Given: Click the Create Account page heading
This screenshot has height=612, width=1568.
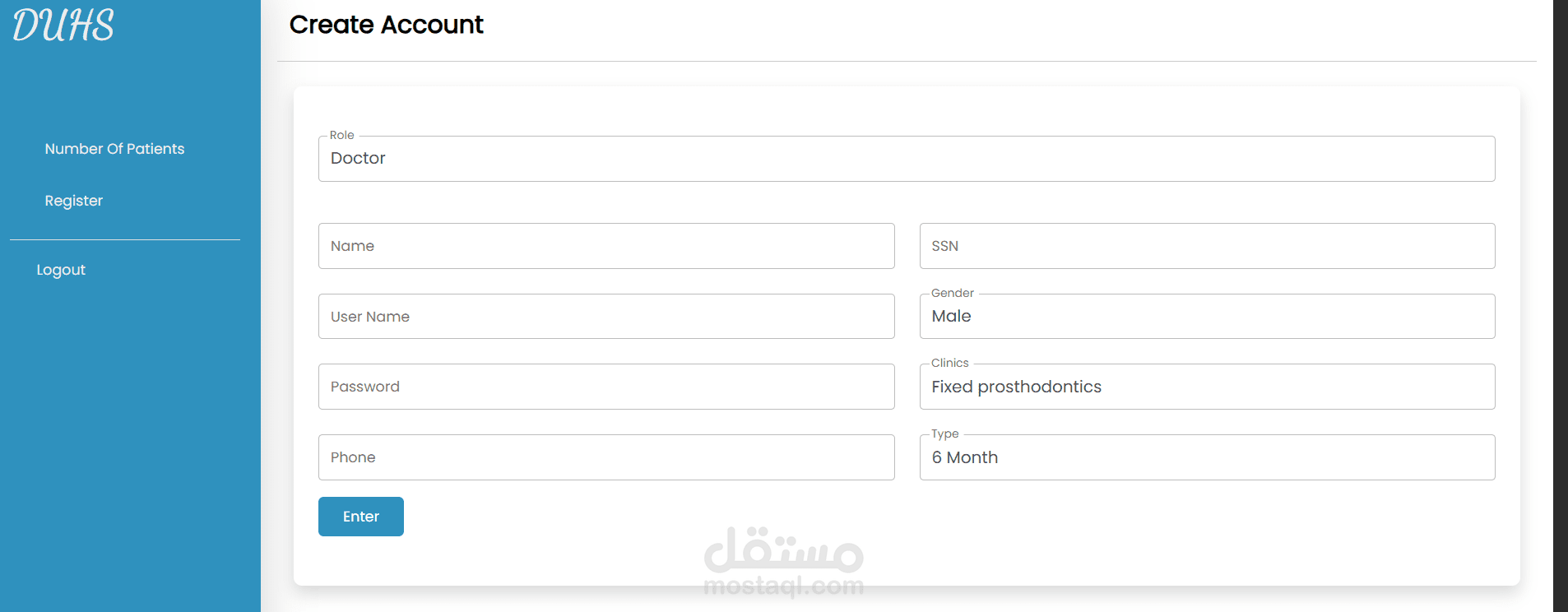Looking at the screenshot, I should click(386, 25).
